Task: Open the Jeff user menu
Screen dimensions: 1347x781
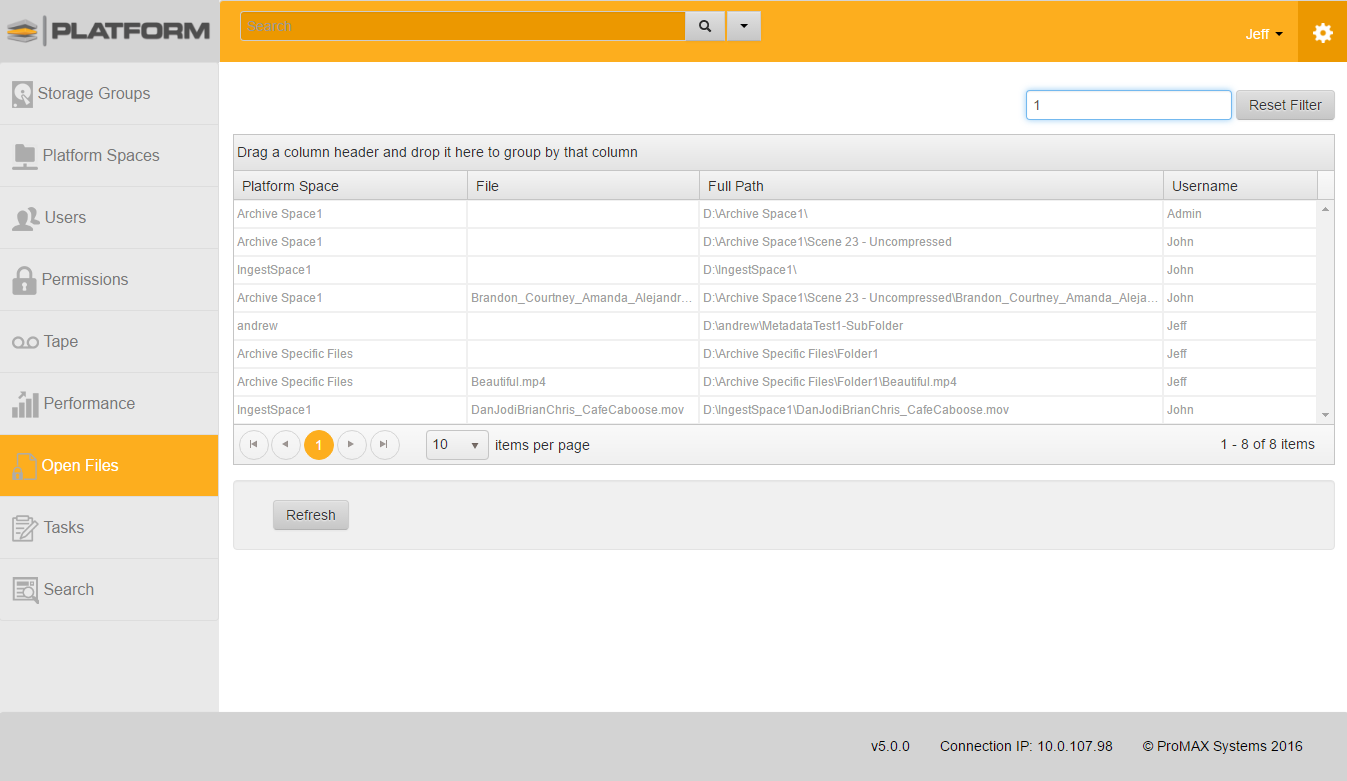Action: (x=1264, y=34)
